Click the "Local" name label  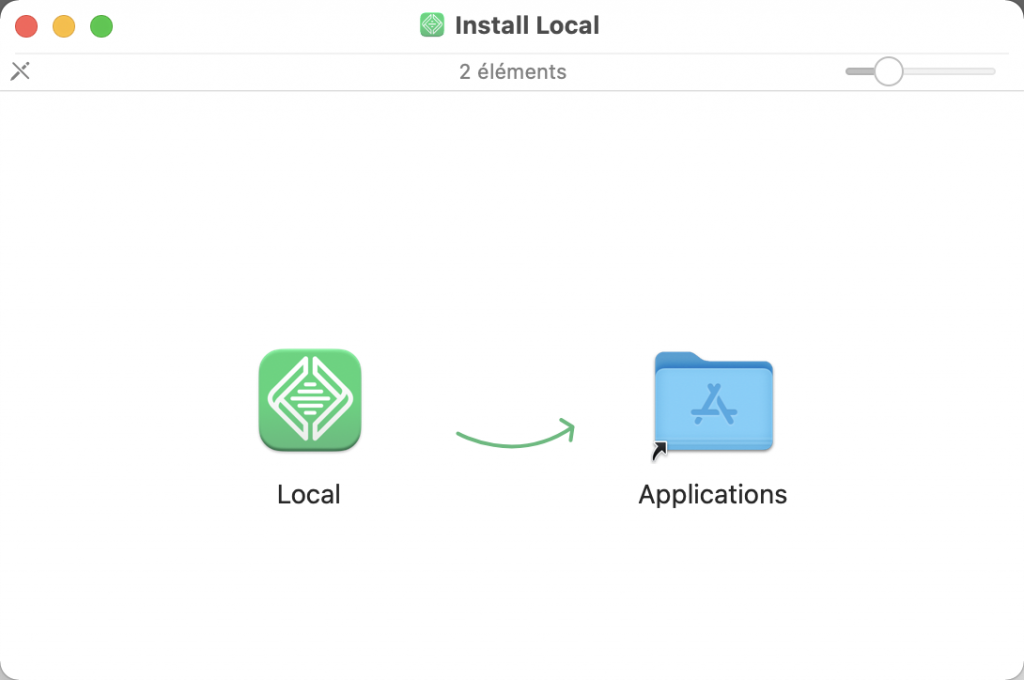click(x=309, y=495)
